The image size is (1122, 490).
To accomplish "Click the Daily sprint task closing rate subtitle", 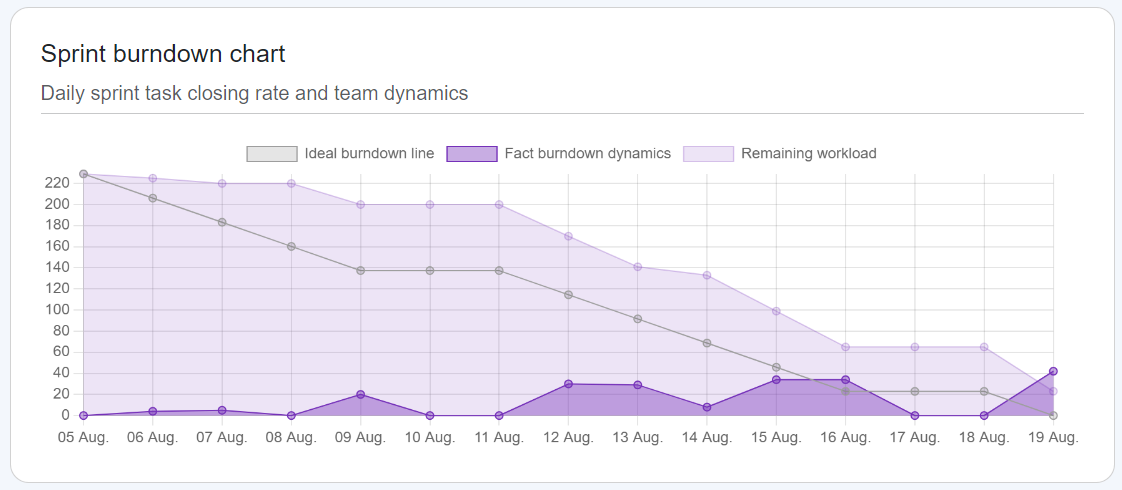I will coord(254,93).
